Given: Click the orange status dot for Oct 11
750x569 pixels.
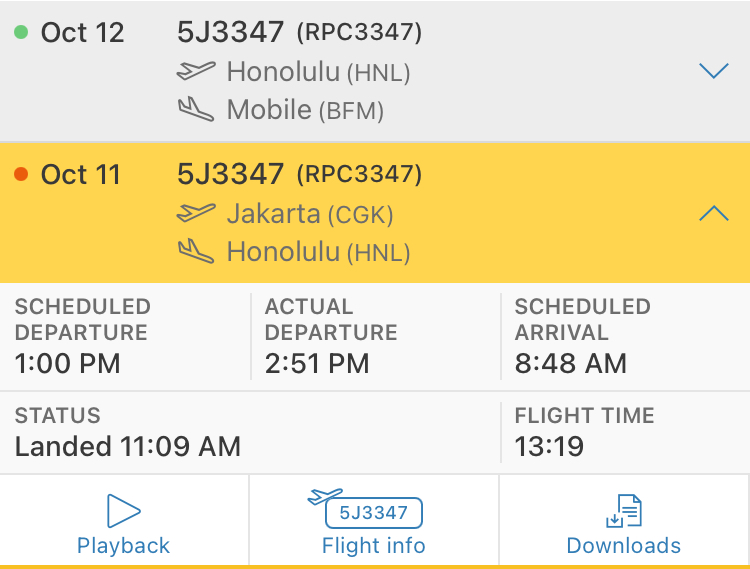Looking at the screenshot, I should 21,175.
